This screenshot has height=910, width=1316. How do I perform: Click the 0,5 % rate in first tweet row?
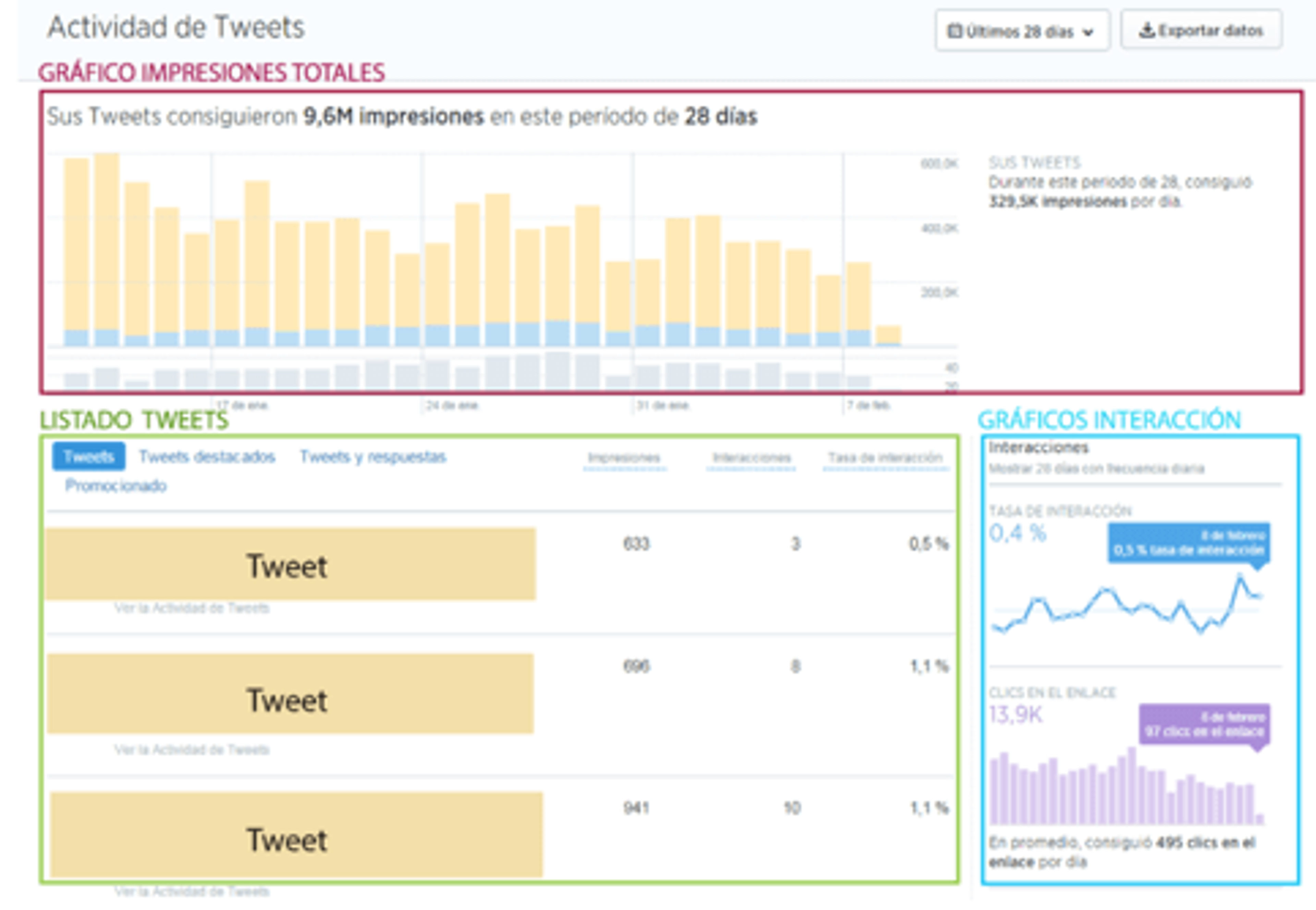click(928, 543)
